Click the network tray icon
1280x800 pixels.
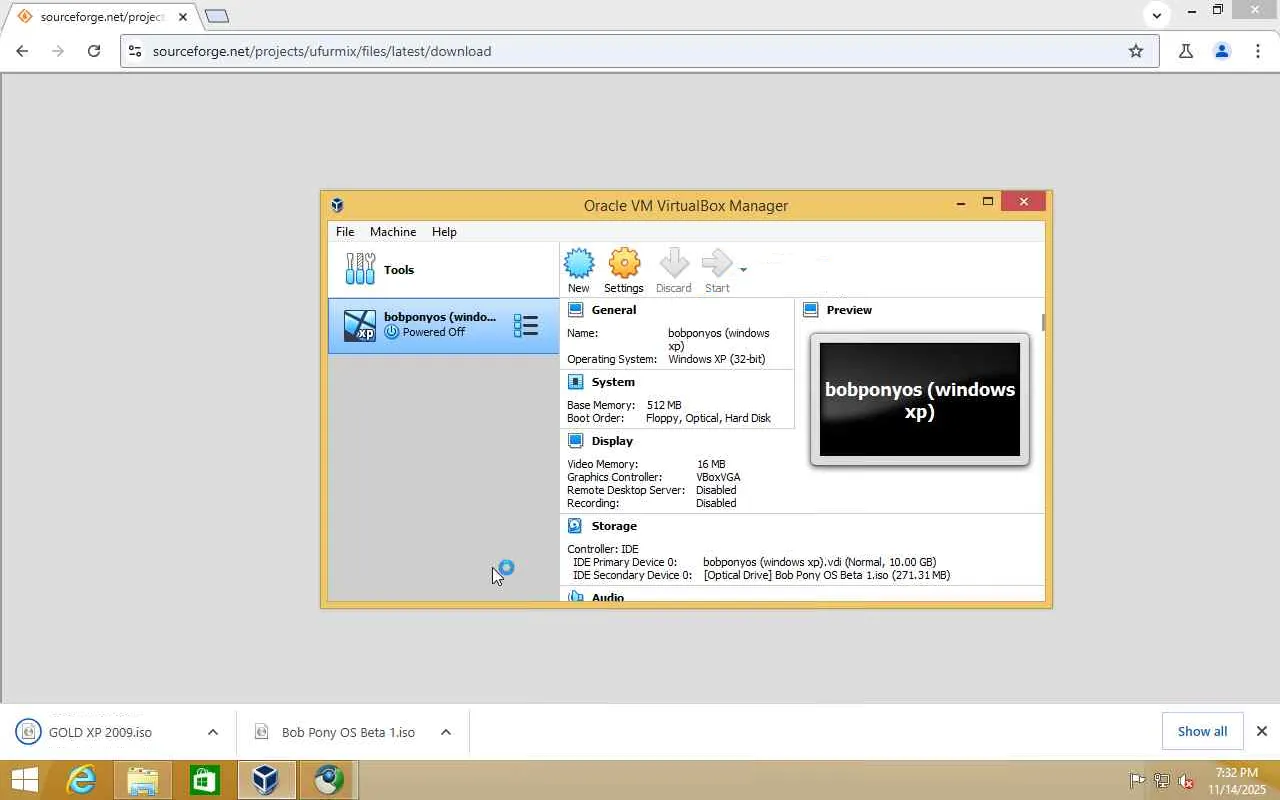tap(1162, 781)
